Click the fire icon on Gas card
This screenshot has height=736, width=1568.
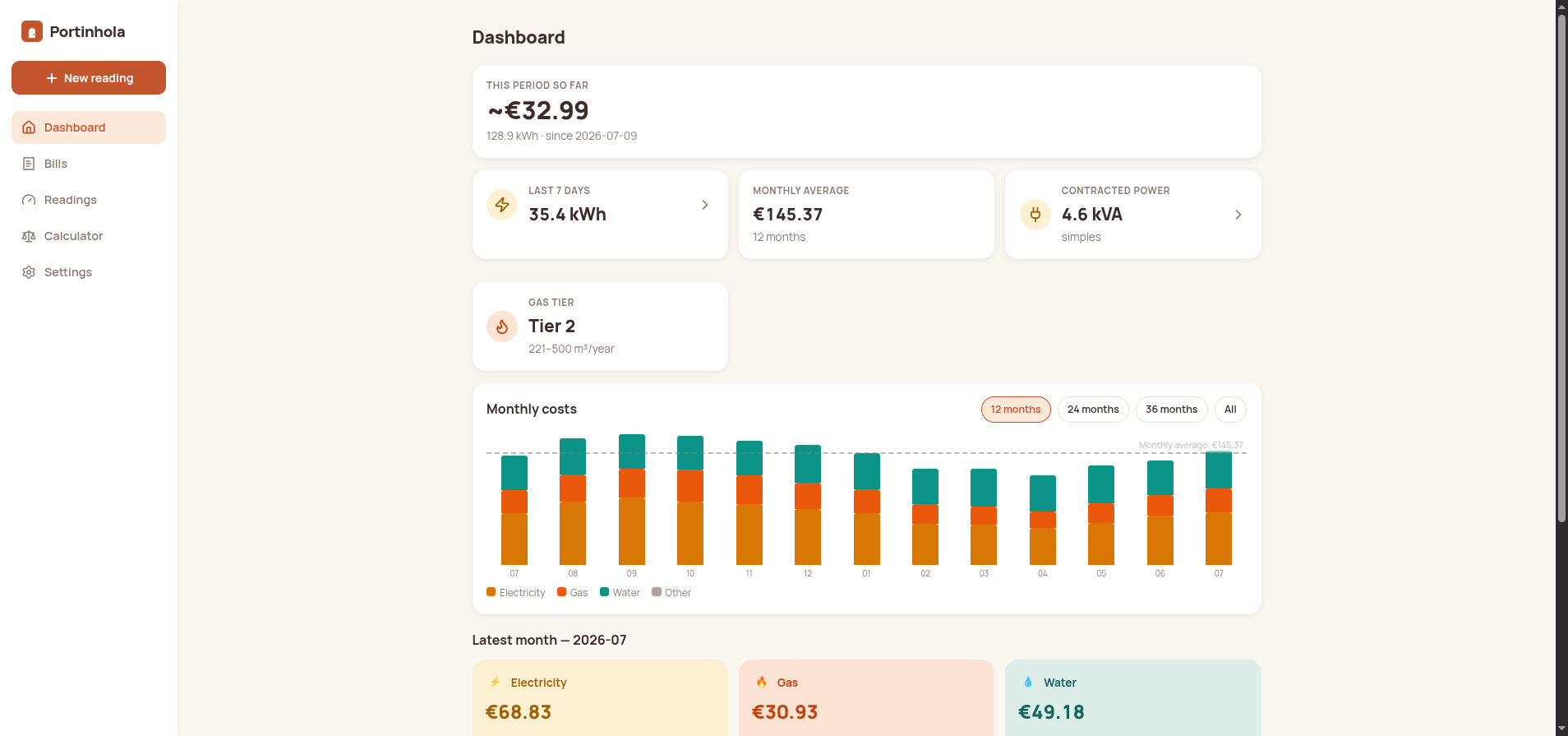click(x=762, y=682)
